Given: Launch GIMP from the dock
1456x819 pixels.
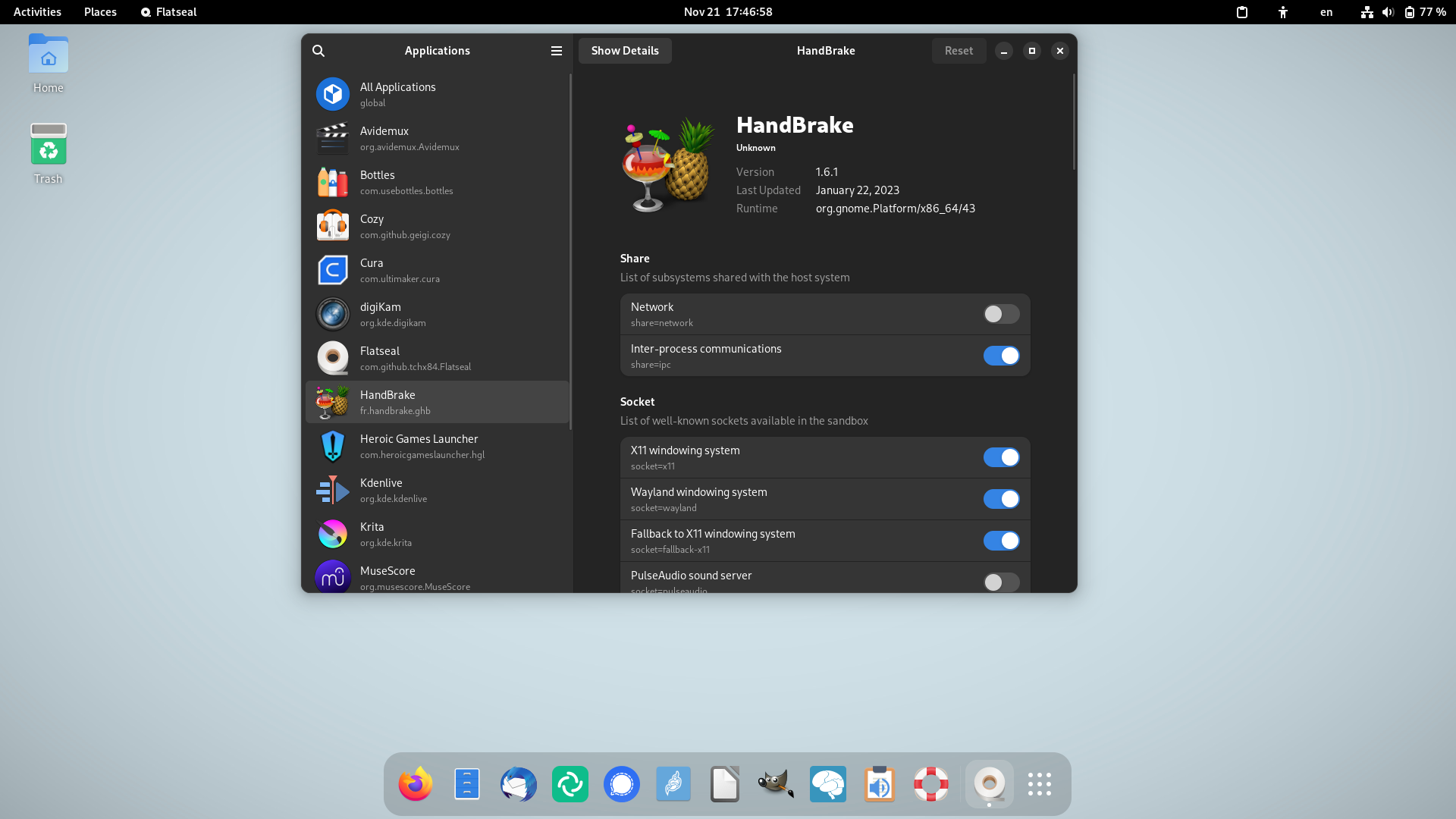Looking at the screenshot, I should (777, 784).
